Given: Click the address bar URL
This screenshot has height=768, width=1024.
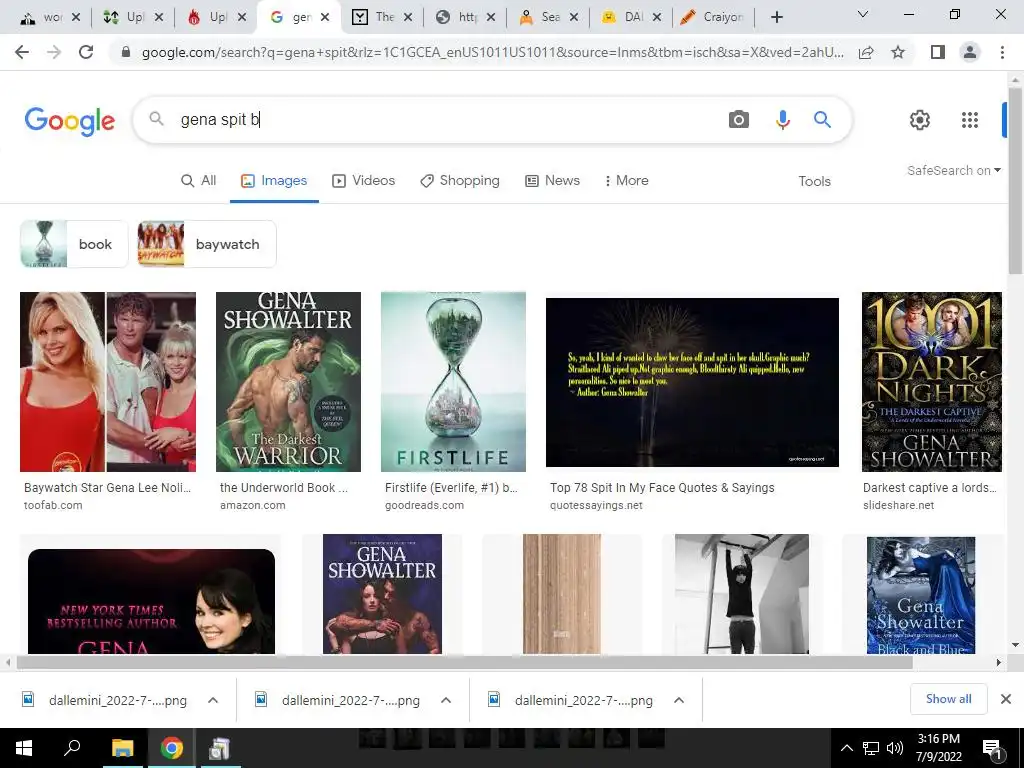Looking at the screenshot, I should pos(492,52).
